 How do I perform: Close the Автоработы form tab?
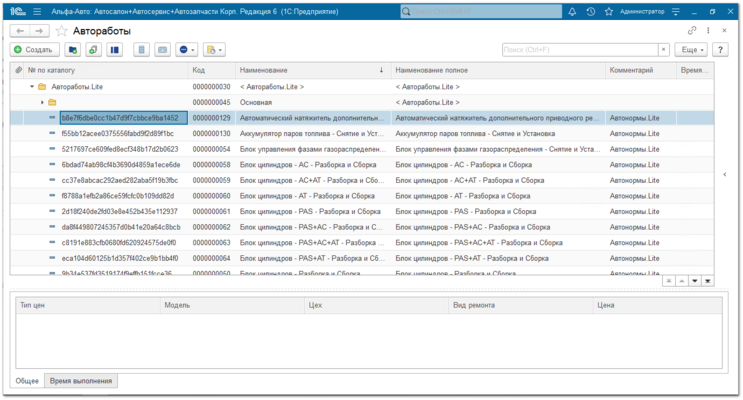pos(724,30)
